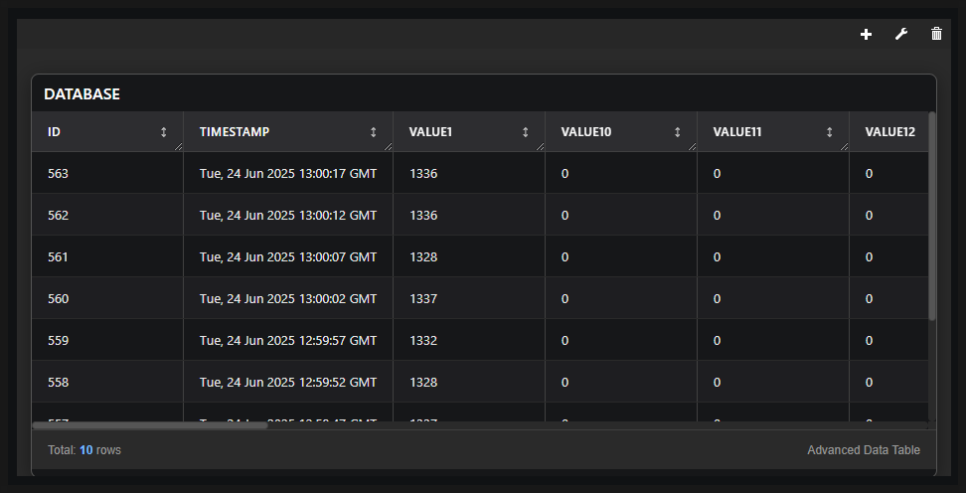This screenshot has height=493, width=966.
Task: Click timestamp 12:59:57 GMT cell
Action: click(x=288, y=340)
